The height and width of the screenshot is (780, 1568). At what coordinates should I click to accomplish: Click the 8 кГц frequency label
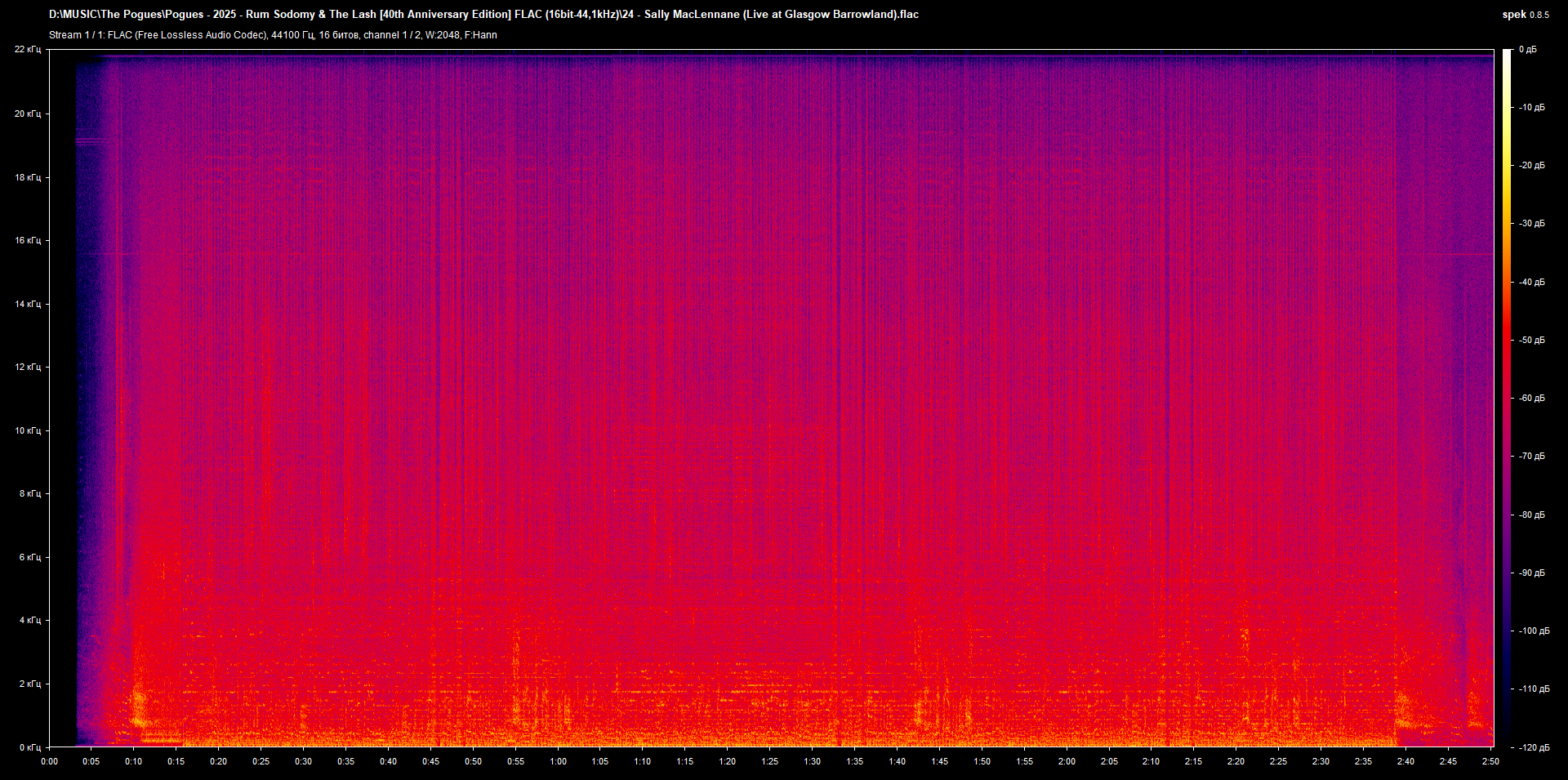[x=30, y=493]
